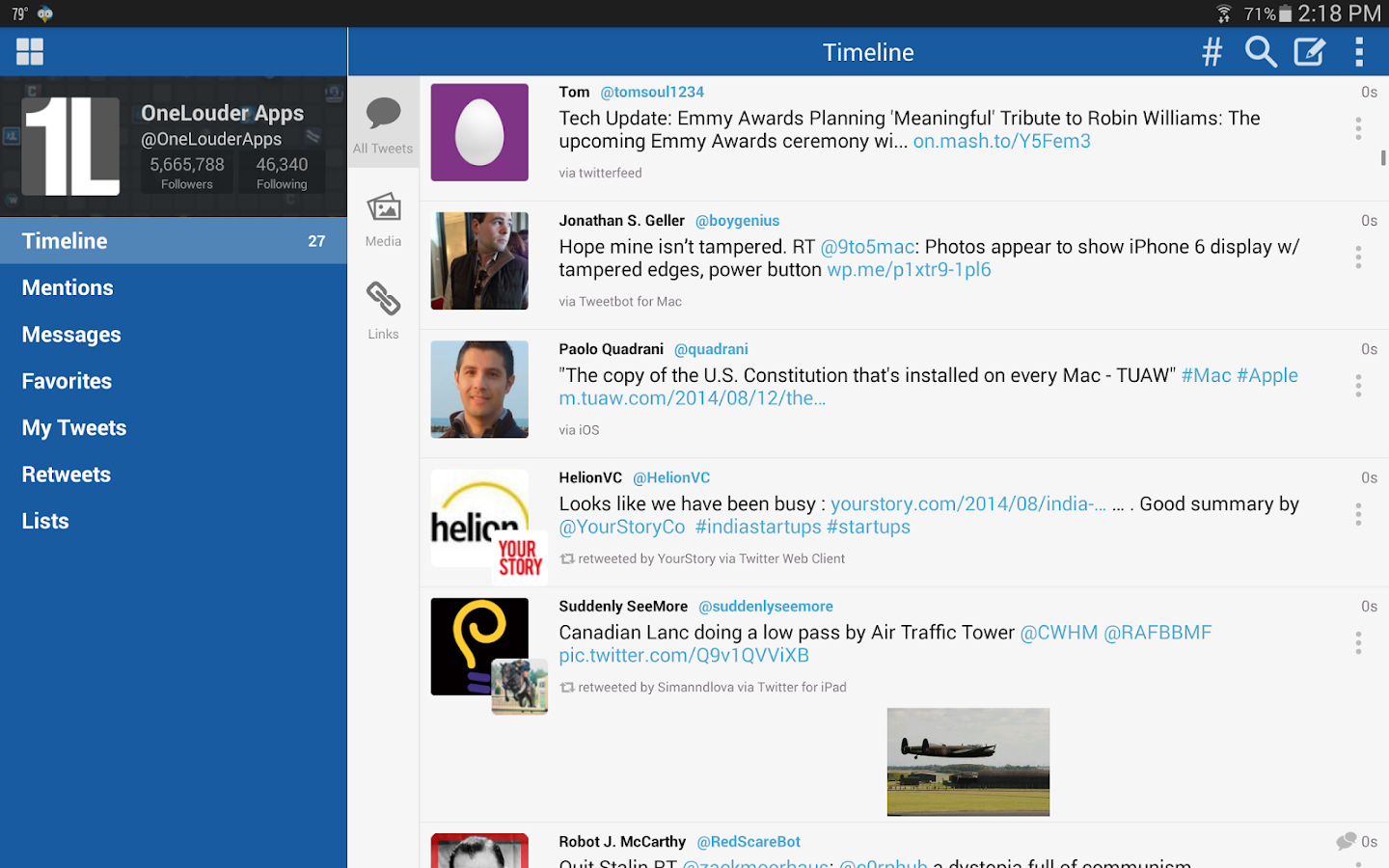Tap the @HelionVC handle
Viewport: 1389px width, 868px height.
coord(671,477)
